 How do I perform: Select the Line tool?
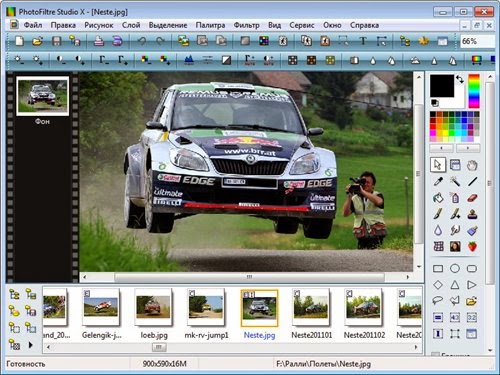[472, 182]
